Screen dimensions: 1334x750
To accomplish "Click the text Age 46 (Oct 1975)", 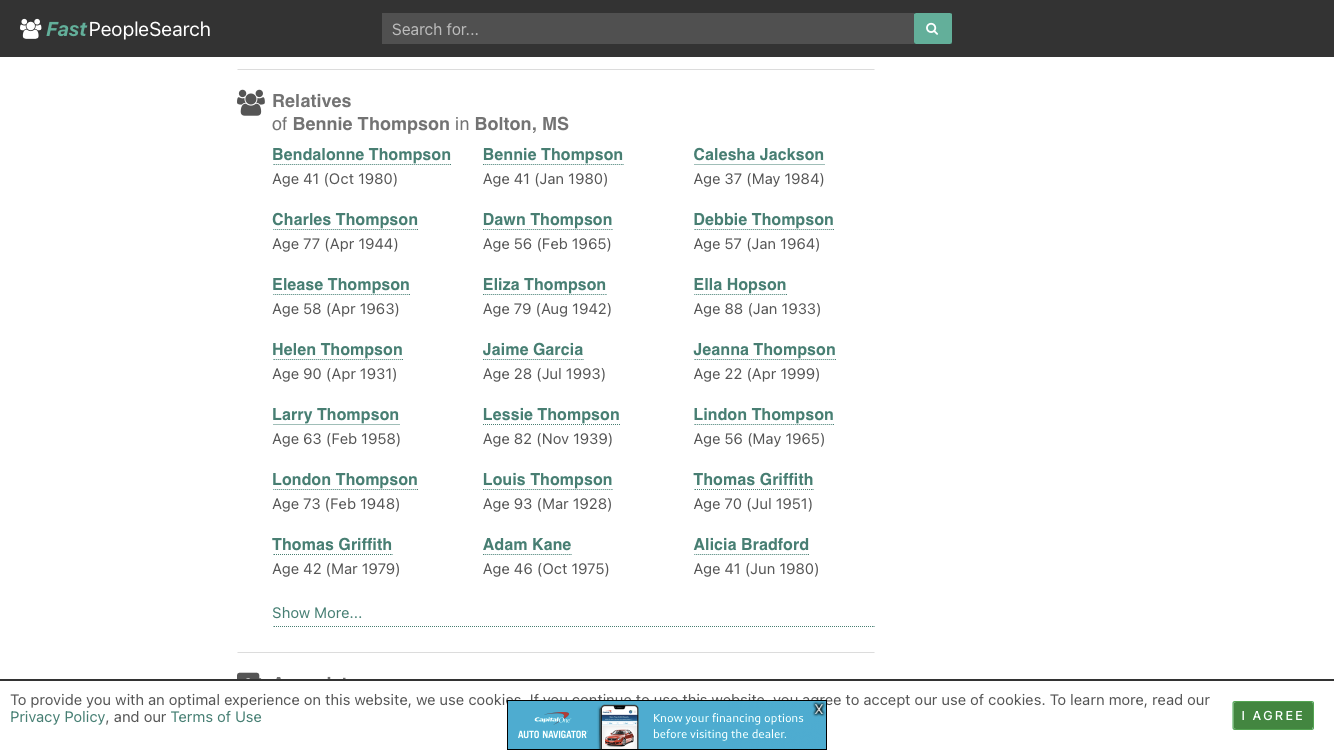I will (x=546, y=569).
